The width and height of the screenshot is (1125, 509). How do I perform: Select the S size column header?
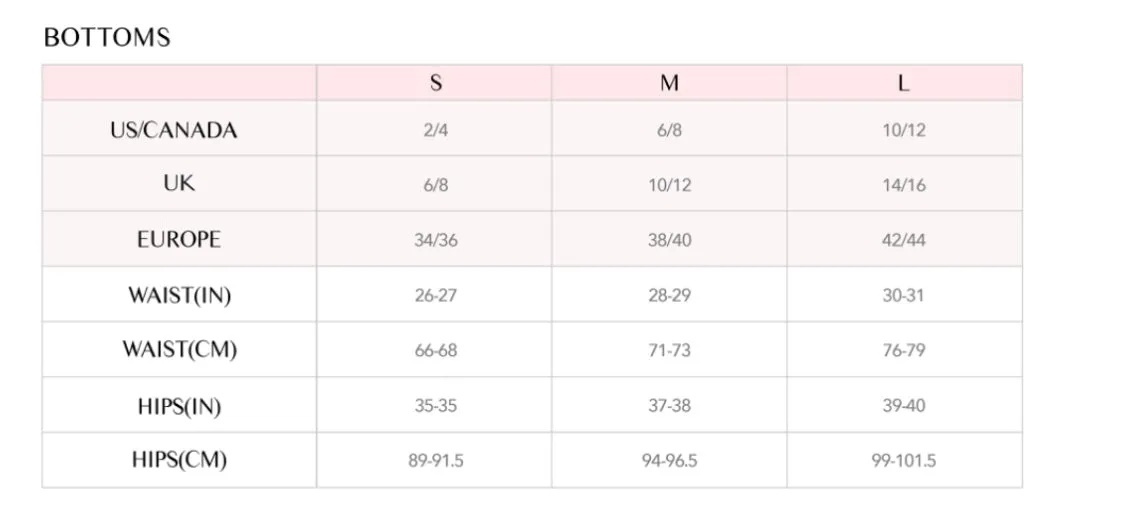click(436, 83)
